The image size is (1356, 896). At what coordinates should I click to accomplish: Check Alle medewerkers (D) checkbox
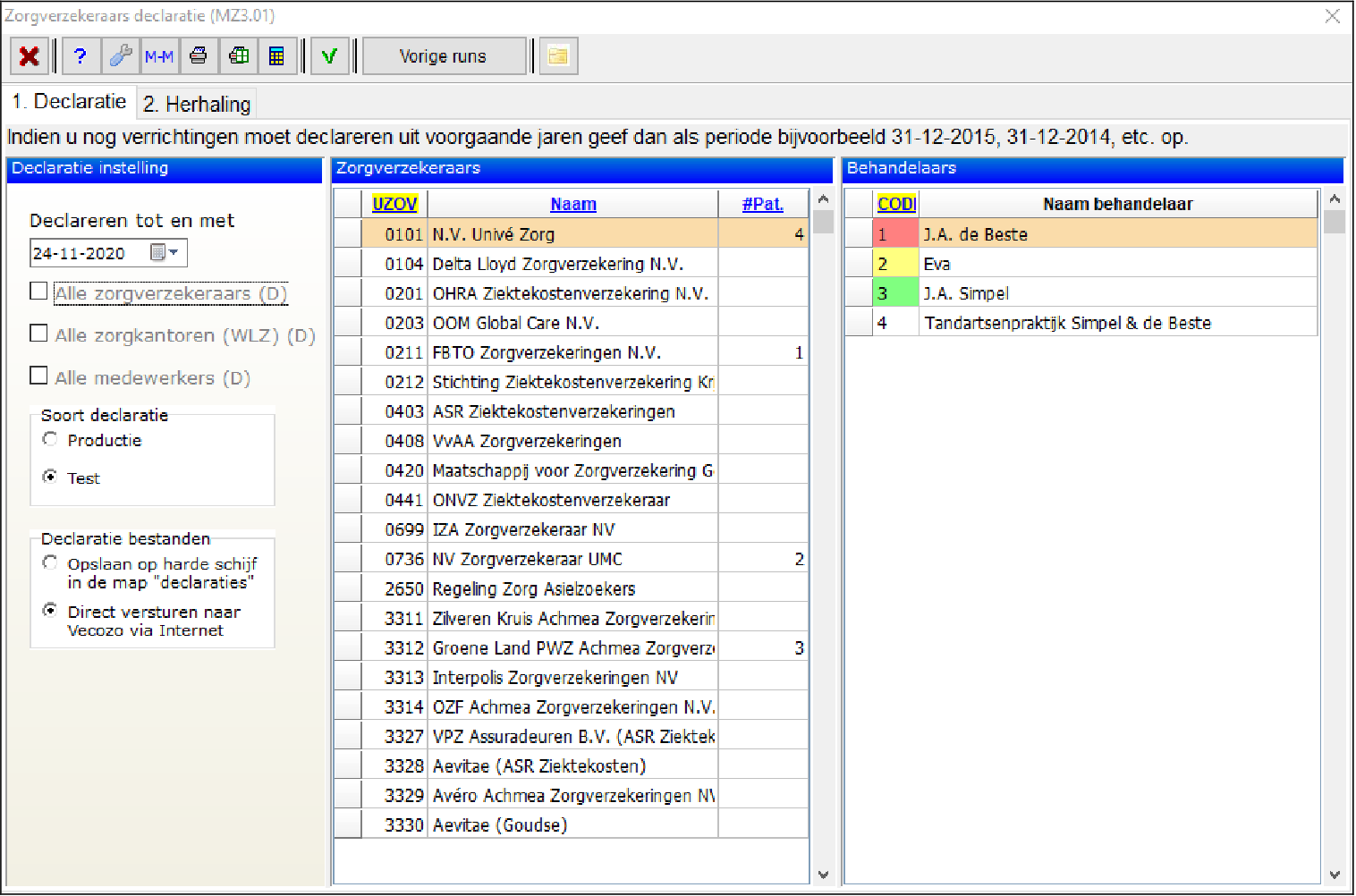(38, 376)
